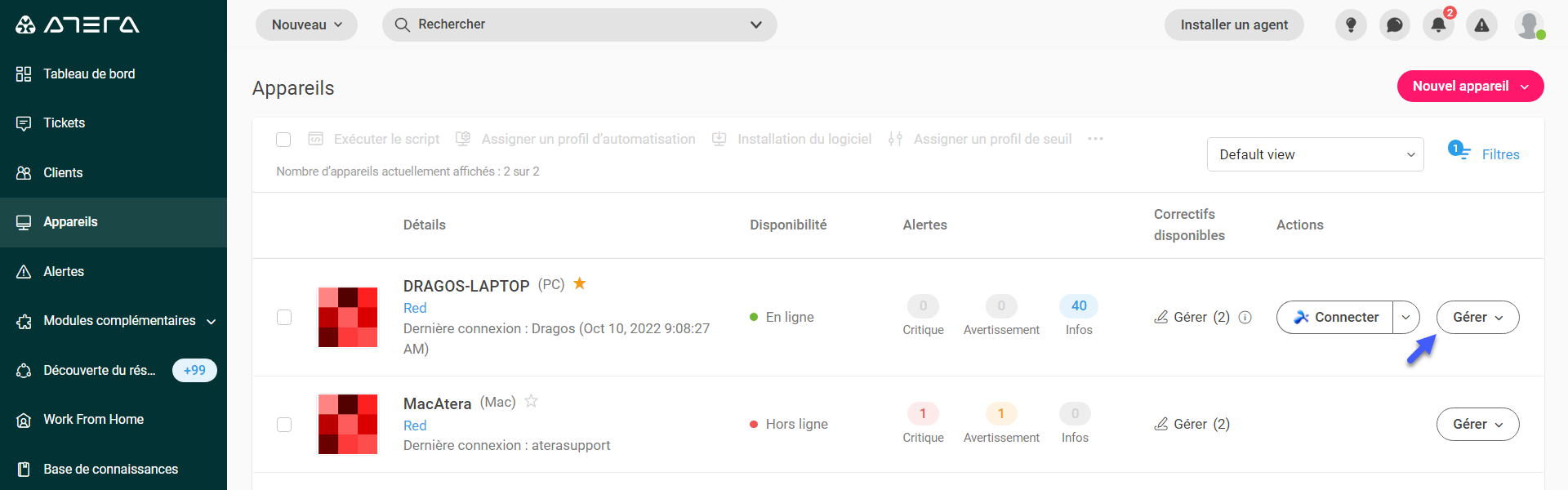The height and width of the screenshot is (490, 1568).
Task: Open the Nouveau dropdown
Action: tap(306, 25)
